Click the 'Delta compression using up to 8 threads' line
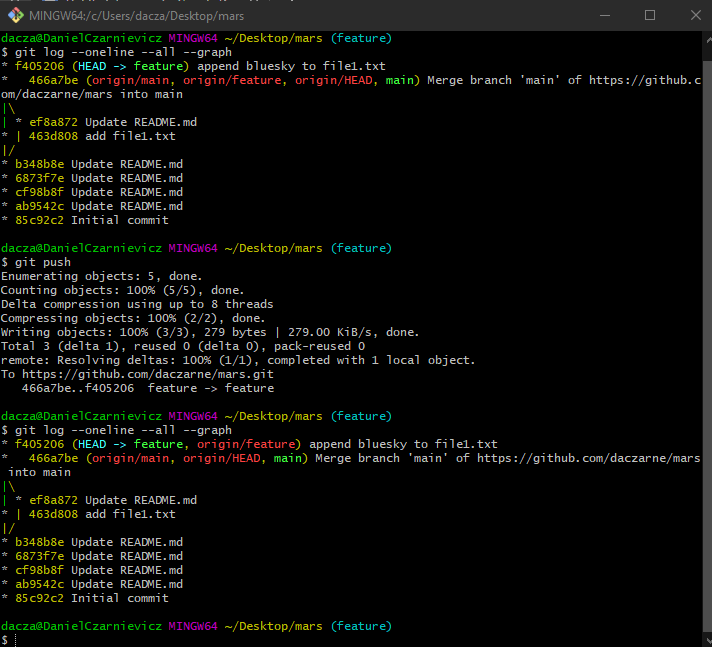 (137, 304)
